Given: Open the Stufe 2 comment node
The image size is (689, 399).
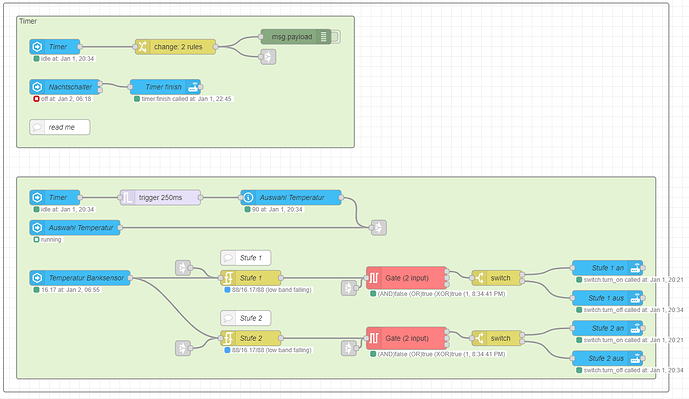Looking at the screenshot, I should pos(246,318).
